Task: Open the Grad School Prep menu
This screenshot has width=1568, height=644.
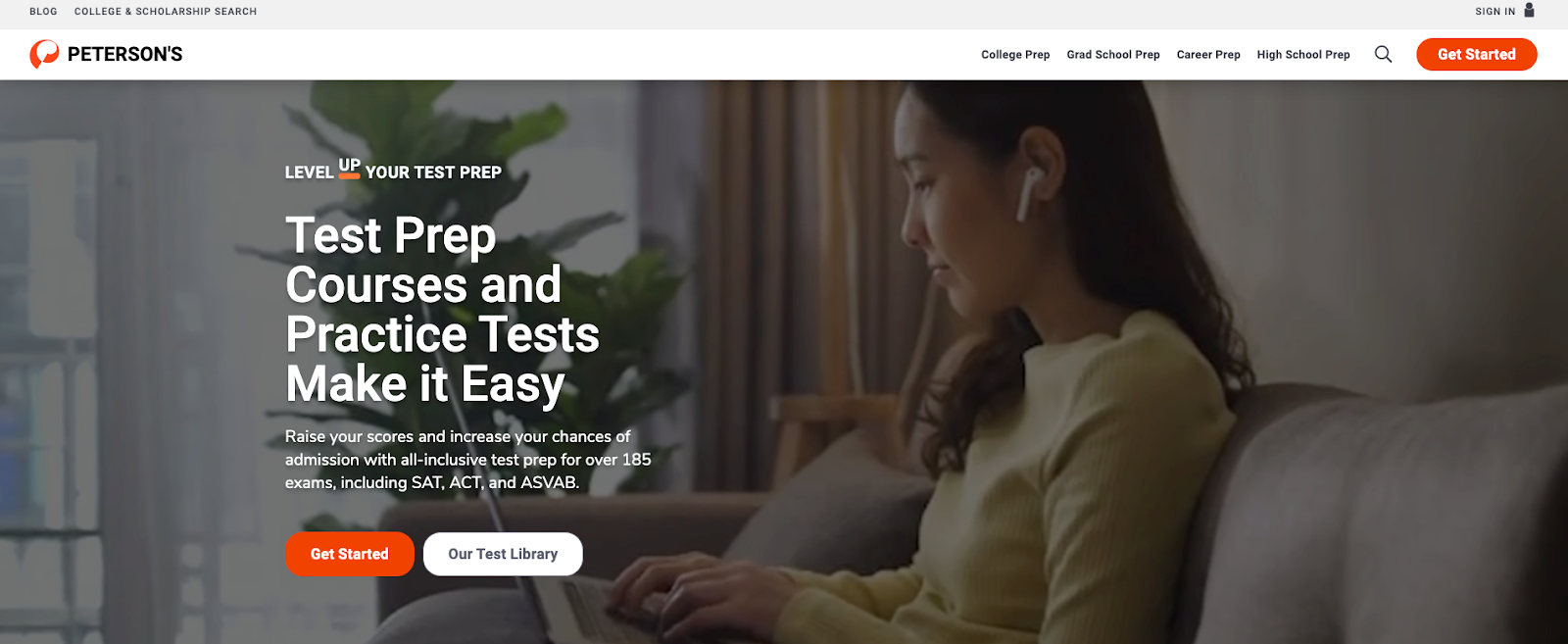Action: point(1113,55)
